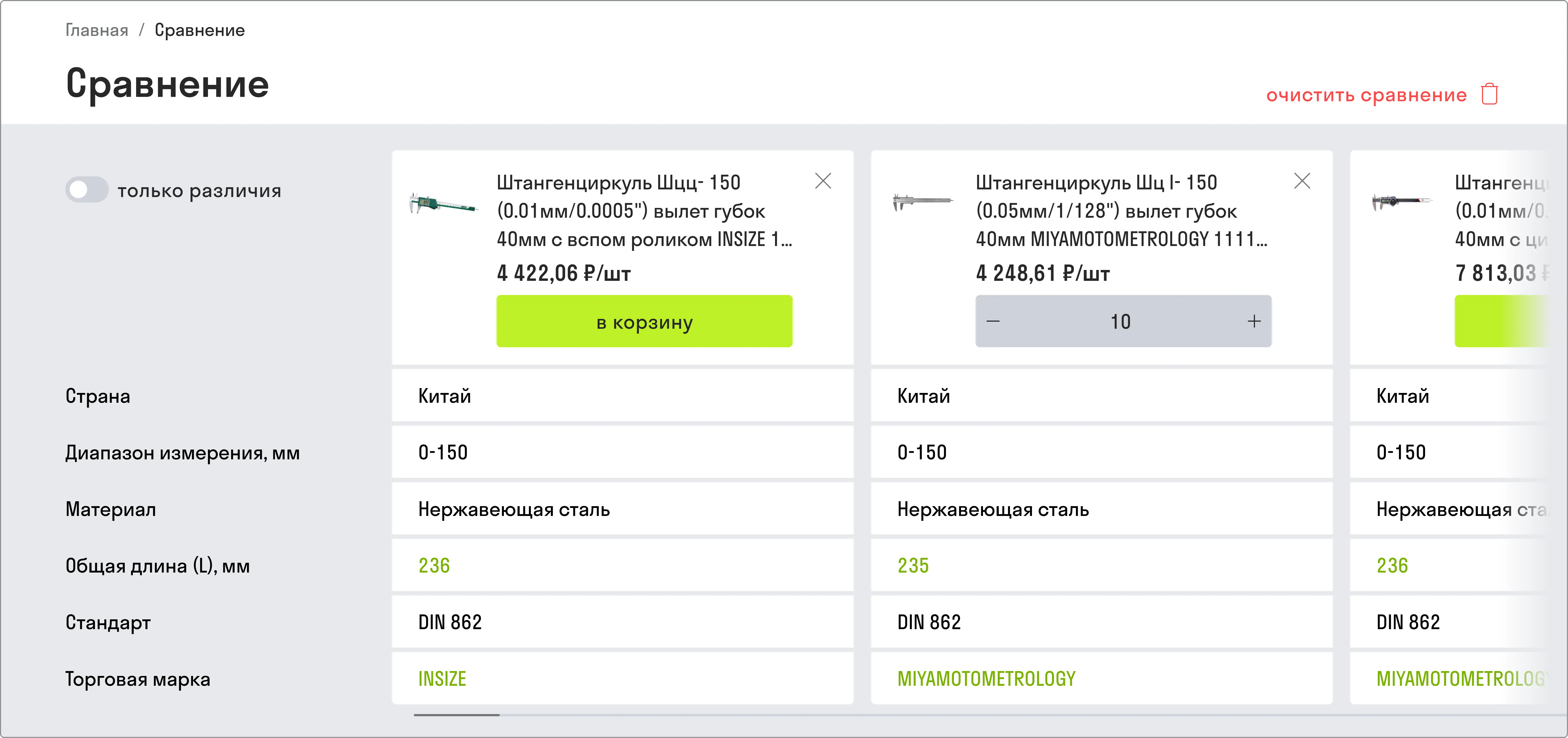The height and width of the screenshot is (738, 1568).
Task: Click the 235 length value
Action: coord(913,566)
